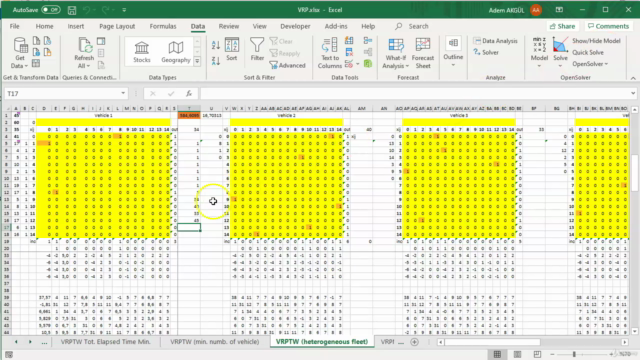
Task: Click the macro record status icon
Action: point(9,355)
